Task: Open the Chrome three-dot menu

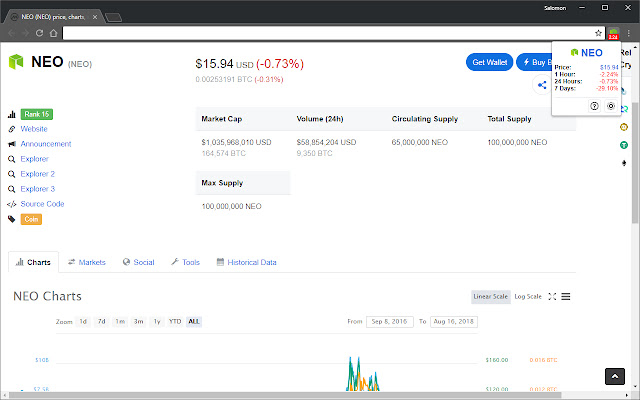Action: [629, 33]
